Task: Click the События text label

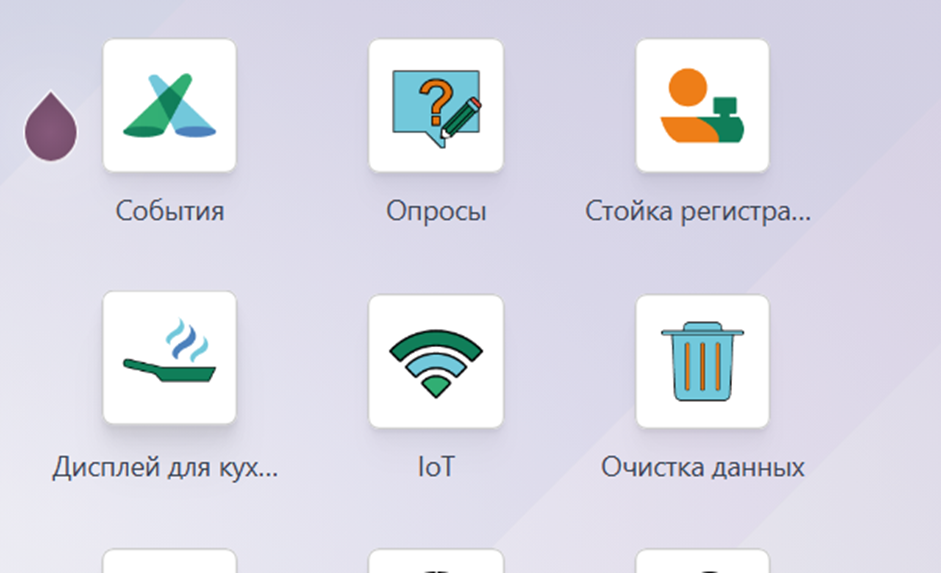Action: [x=170, y=211]
